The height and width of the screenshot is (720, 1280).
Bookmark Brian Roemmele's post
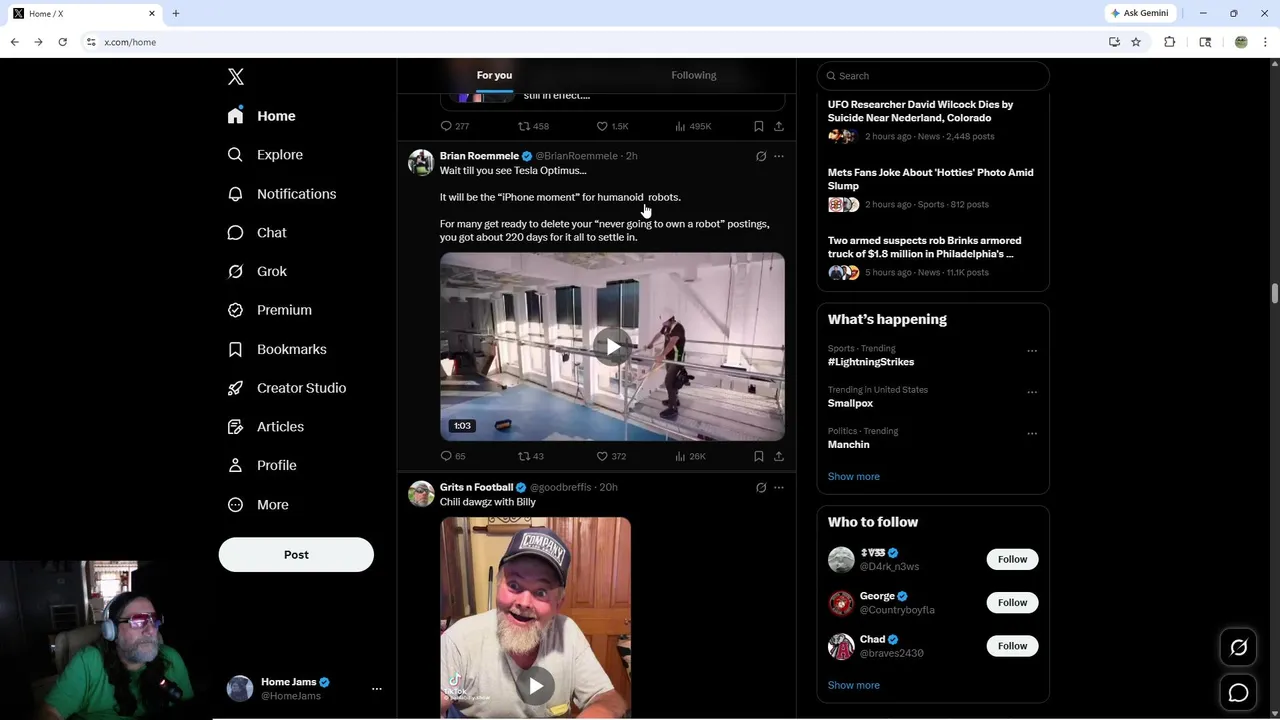[758, 457]
